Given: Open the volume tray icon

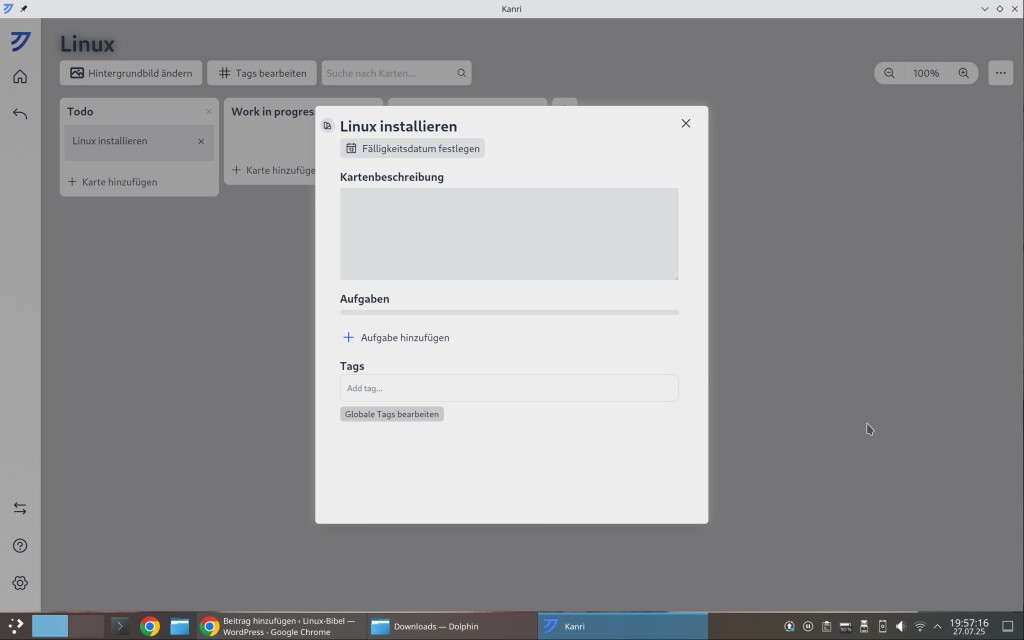Looking at the screenshot, I should (x=901, y=626).
